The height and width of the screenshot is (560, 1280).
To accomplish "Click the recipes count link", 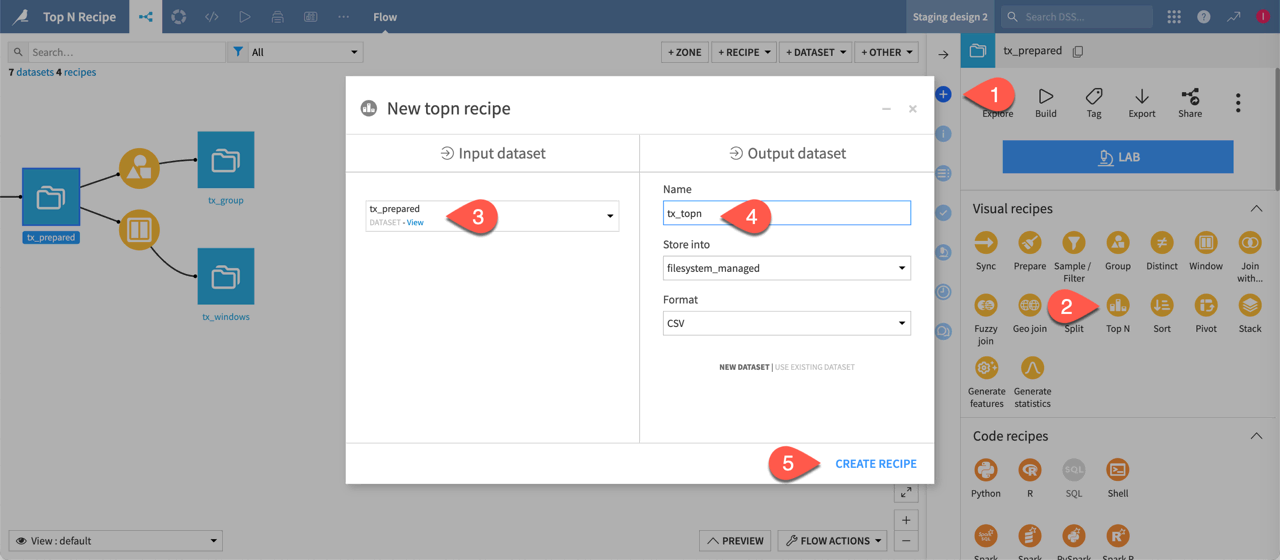I will 80,72.
